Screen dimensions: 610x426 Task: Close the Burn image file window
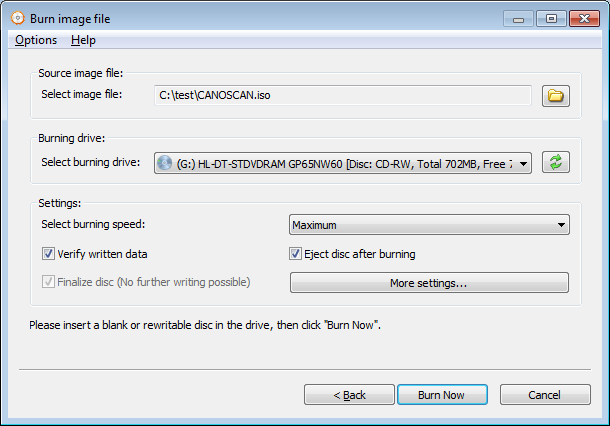click(582, 17)
